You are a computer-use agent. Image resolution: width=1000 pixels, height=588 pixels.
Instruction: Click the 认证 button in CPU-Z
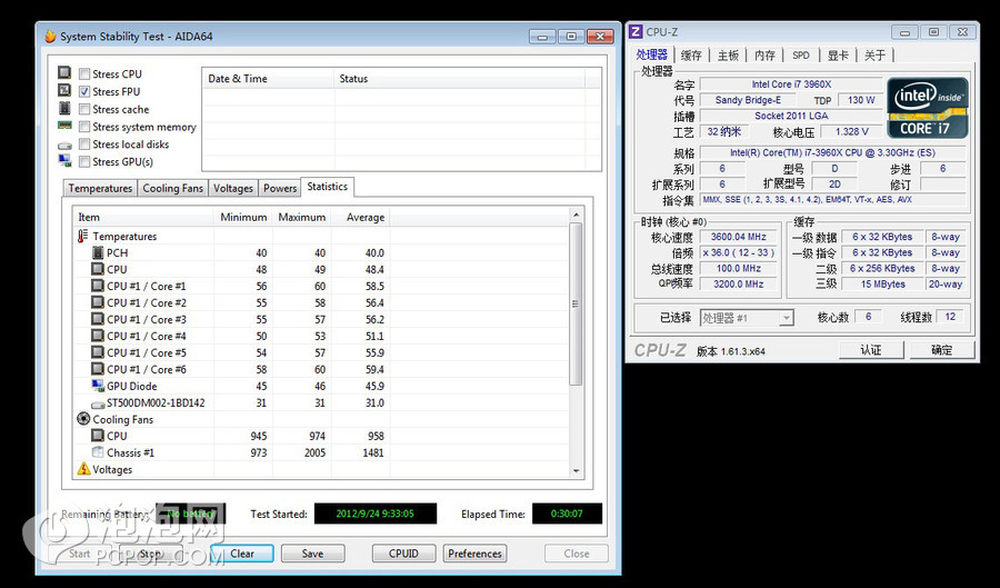click(x=871, y=349)
